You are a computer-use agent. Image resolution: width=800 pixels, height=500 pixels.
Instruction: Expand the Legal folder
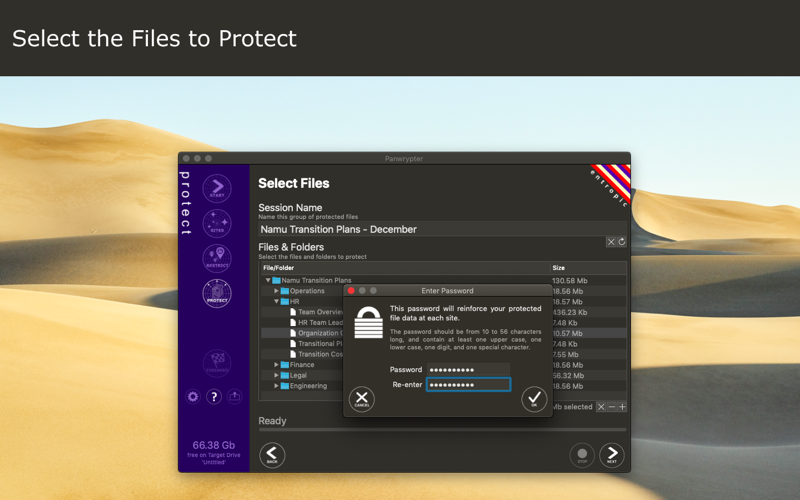[x=276, y=376]
